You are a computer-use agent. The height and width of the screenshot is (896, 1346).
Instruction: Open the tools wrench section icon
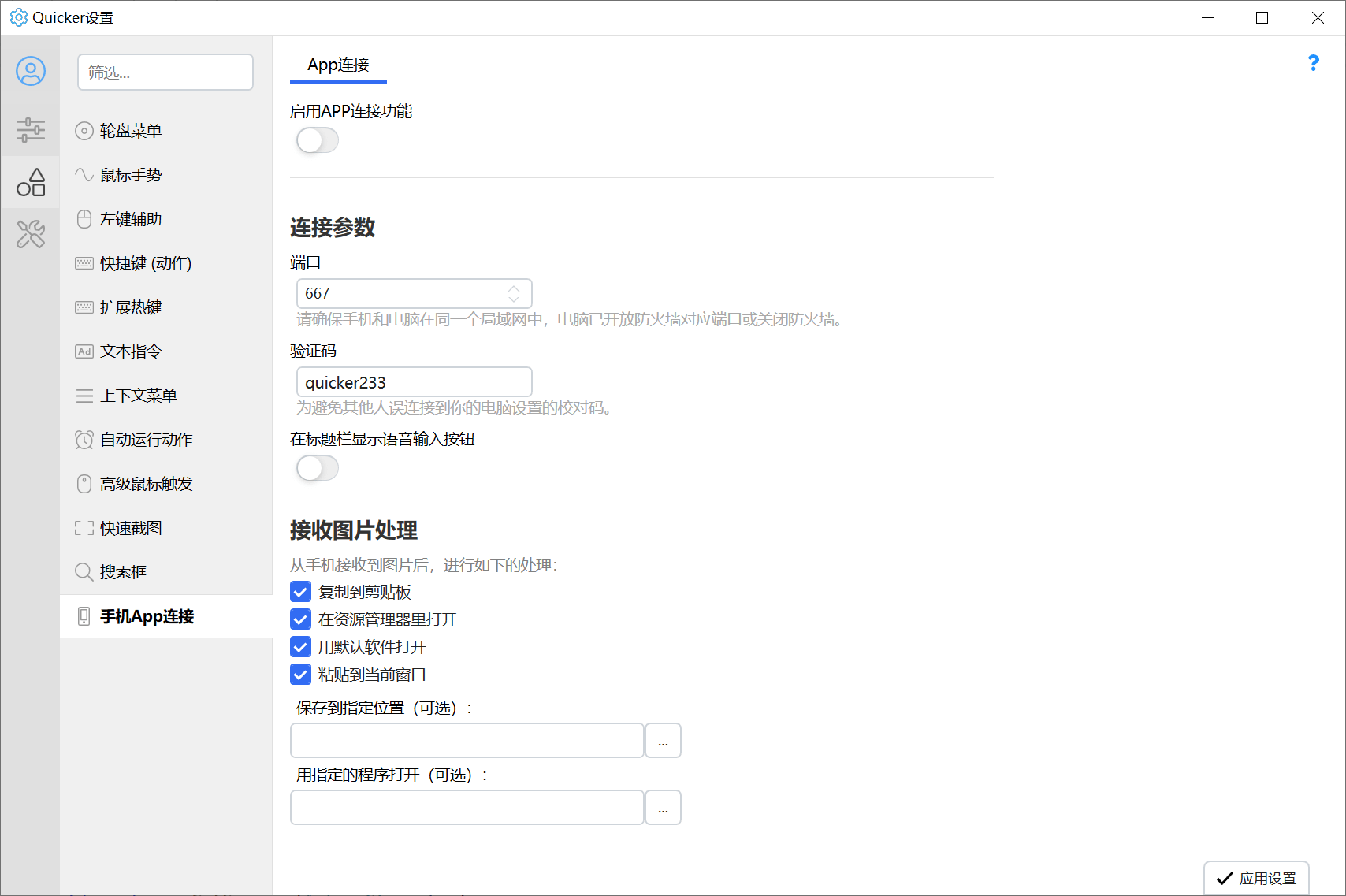pyautogui.click(x=31, y=234)
